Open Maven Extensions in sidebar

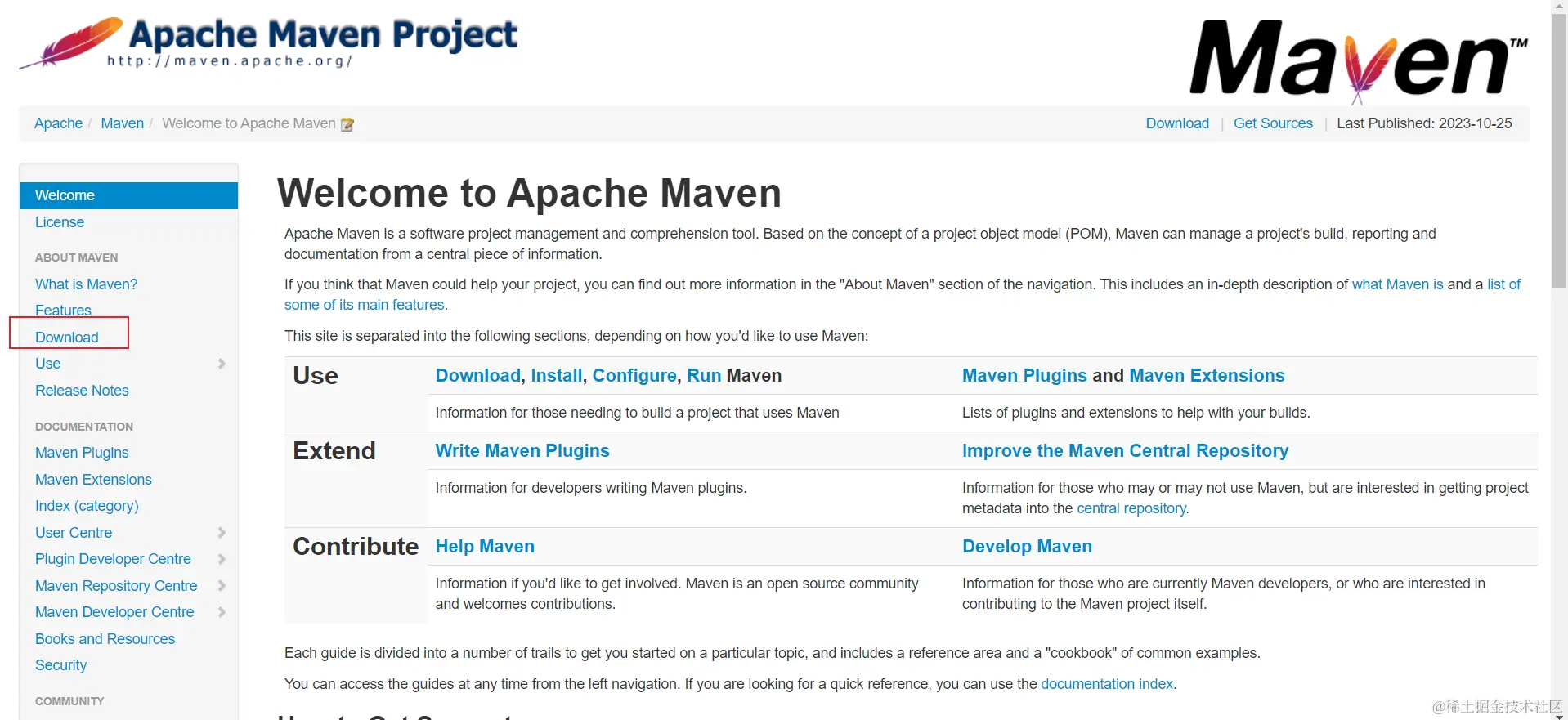tap(93, 480)
